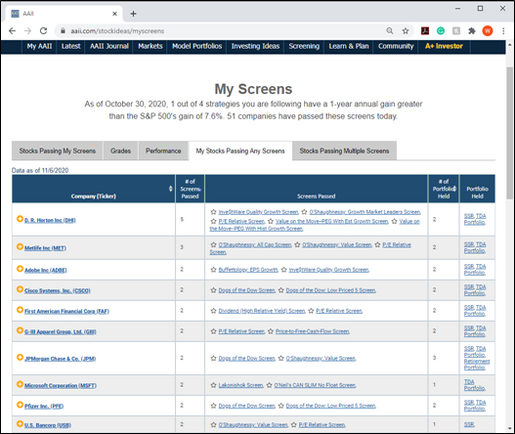
Task: Open the Learn & Plan menu
Action: click(x=349, y=46)
